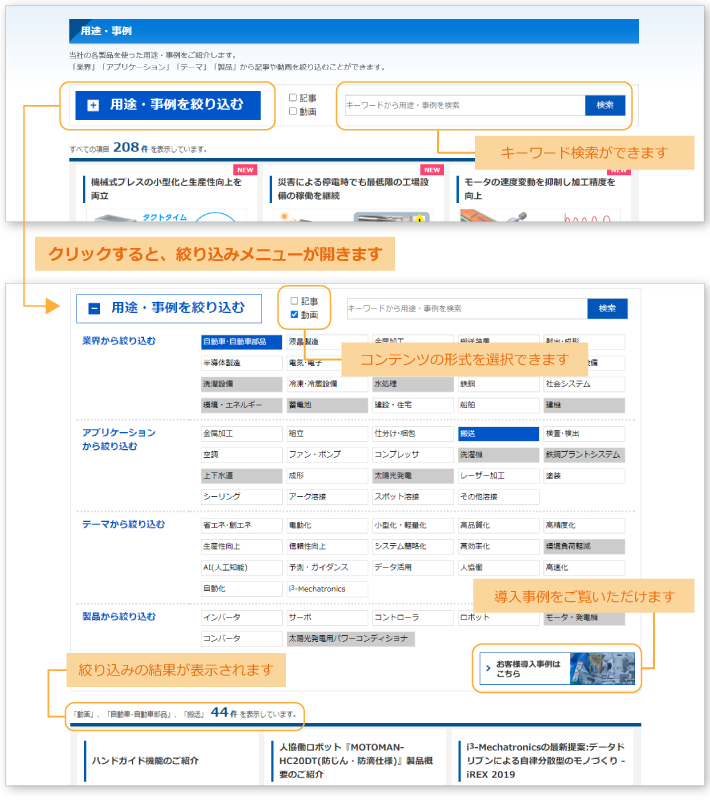This screenshot has width=710, height=800.
Task: Select the コンプレッサ application tag
Action: [413, 455]
